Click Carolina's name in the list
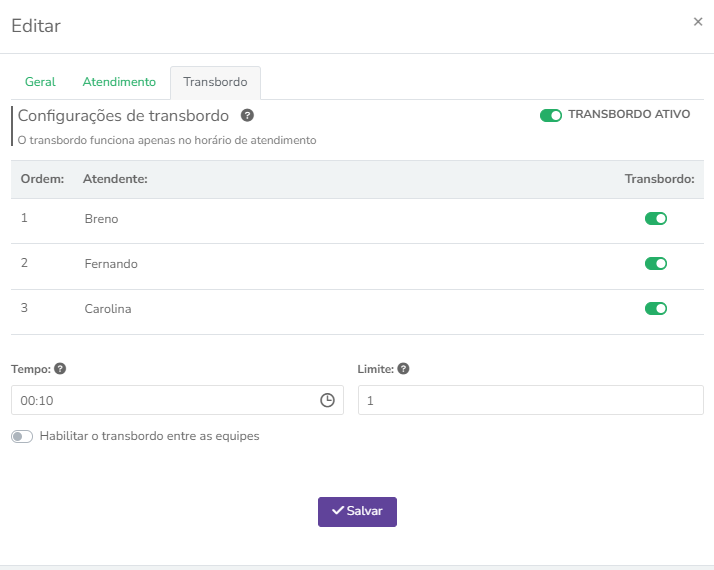The height and width of the screenshot is (570, 714). point(108,309)
